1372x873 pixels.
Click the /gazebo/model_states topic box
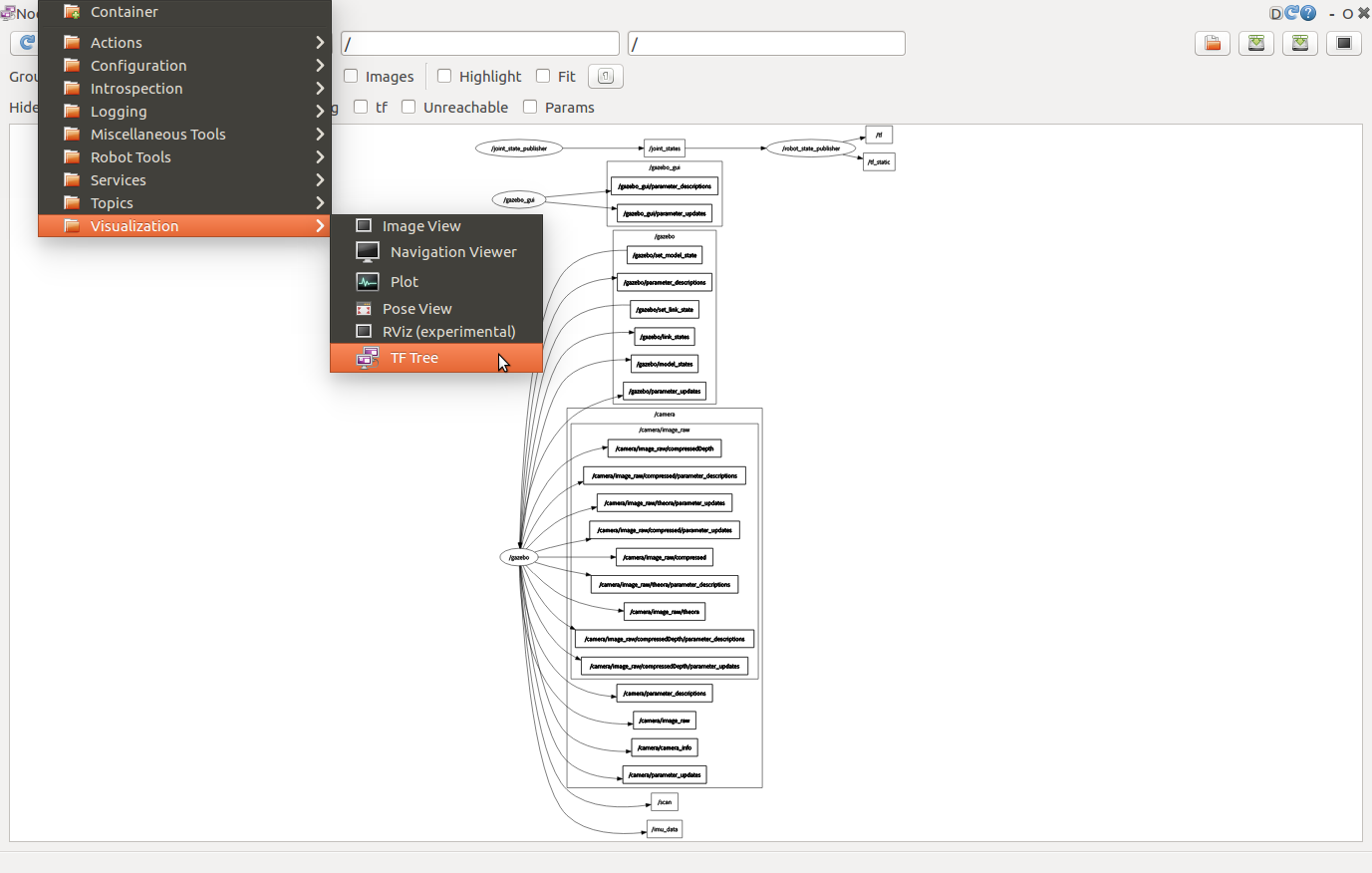665,364
